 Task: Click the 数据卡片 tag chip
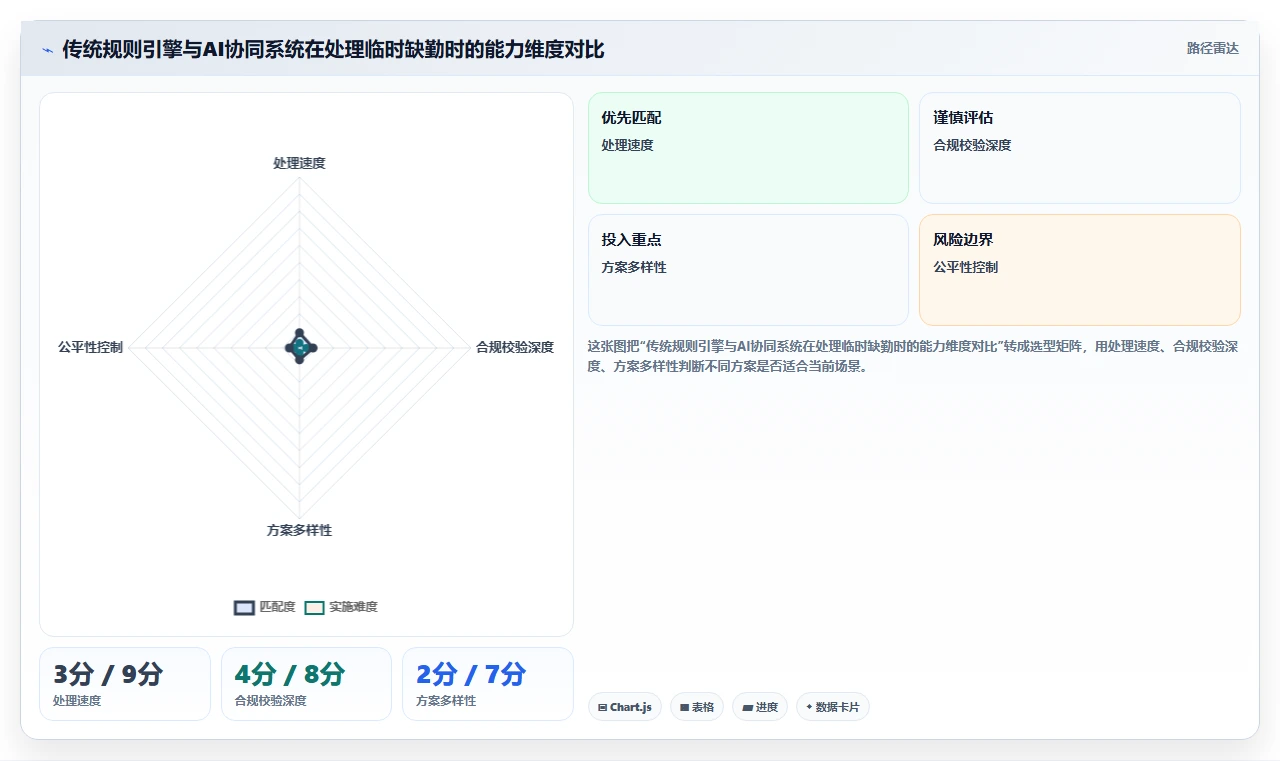click(833, 707)
